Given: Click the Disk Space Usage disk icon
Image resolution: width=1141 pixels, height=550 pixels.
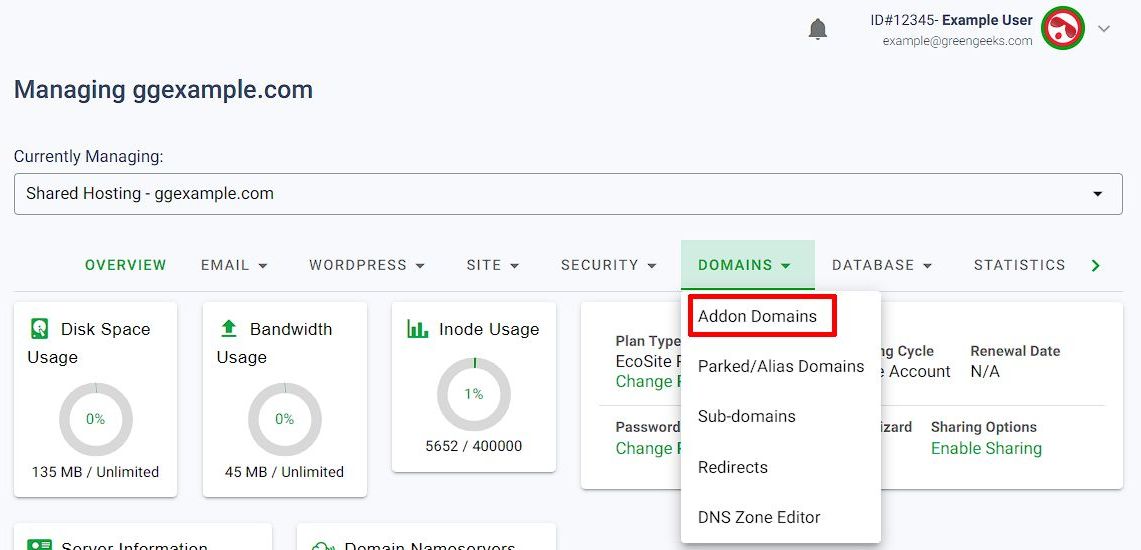Looking at the screenshot, I should (40, 329).
